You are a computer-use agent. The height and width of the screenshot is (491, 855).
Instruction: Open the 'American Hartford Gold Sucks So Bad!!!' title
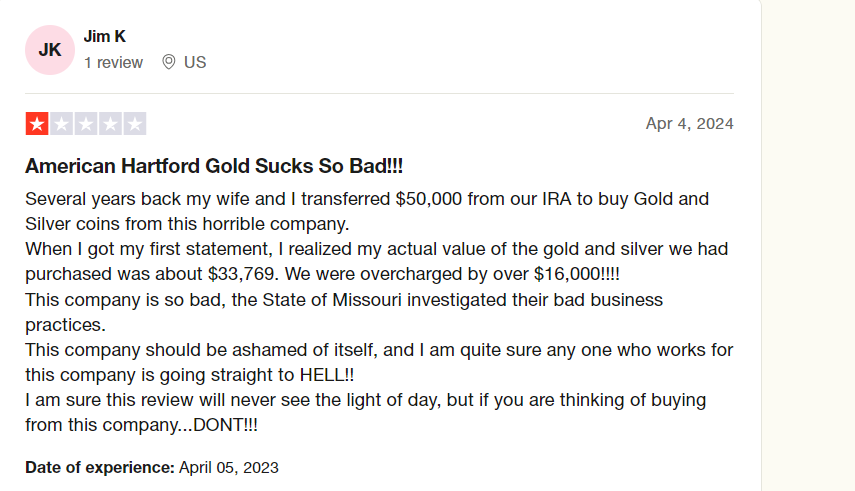click(x=214, y=166)
